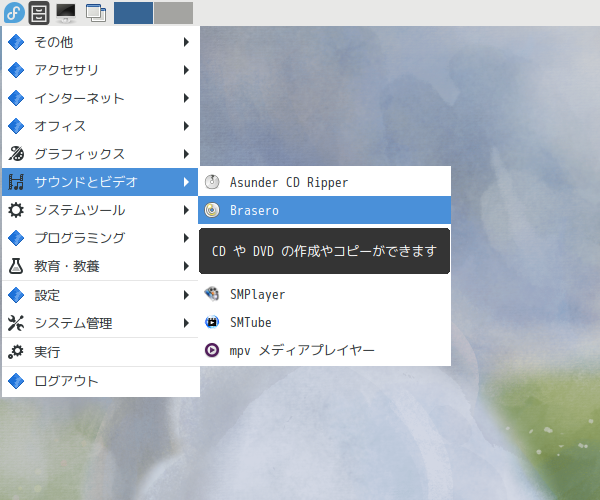This screenshot has width=600, height=500.
Task: Switch to the gray desktop pager workspace
Action: (173, 13)
